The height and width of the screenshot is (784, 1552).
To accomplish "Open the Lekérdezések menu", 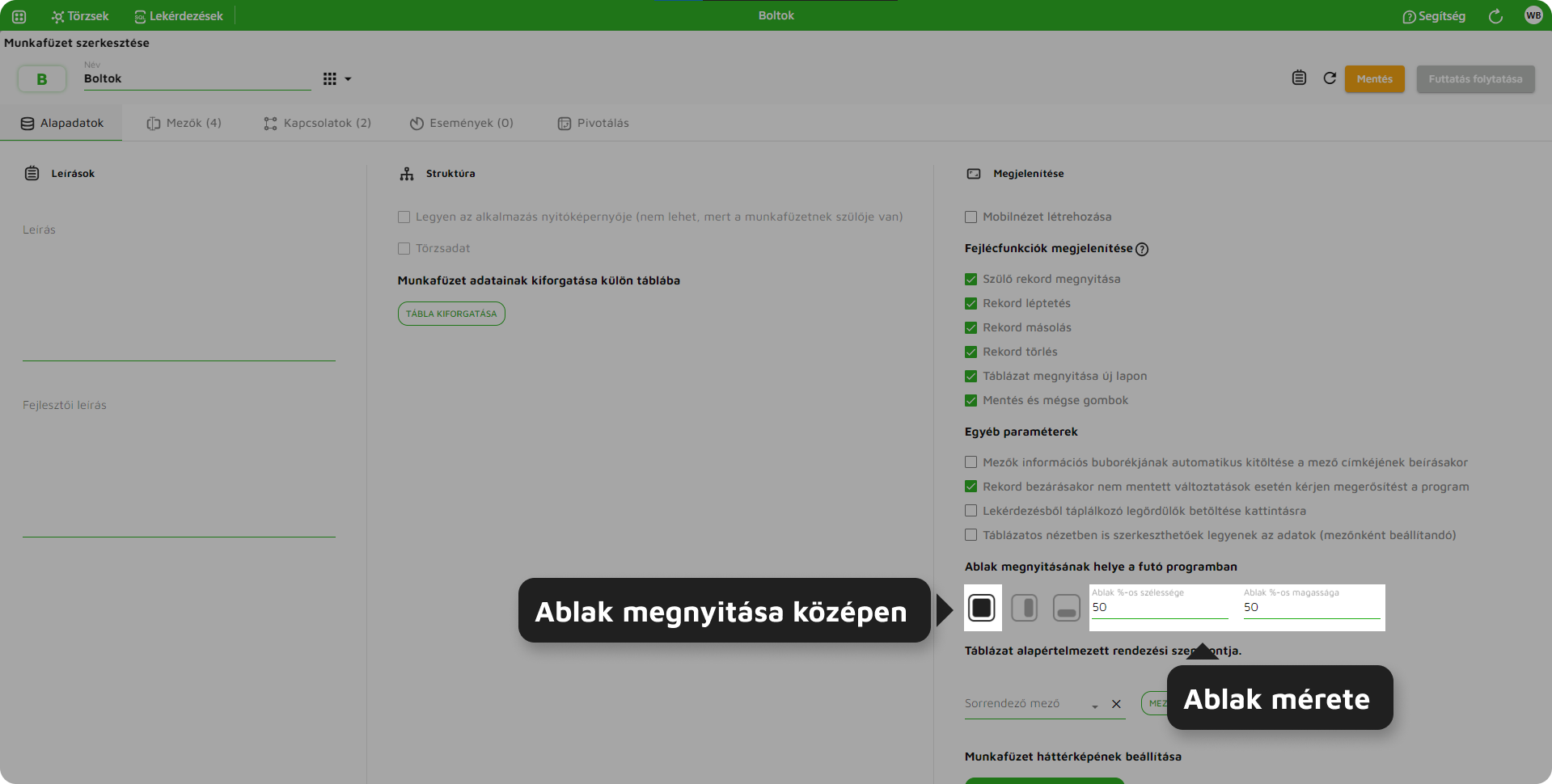I will [179, 16].
